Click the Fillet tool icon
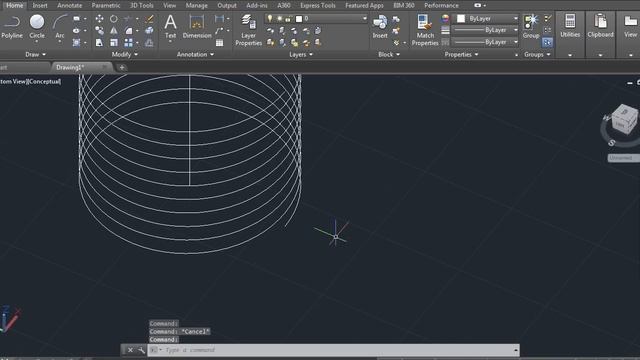640x360 pixels. [129, 31]
